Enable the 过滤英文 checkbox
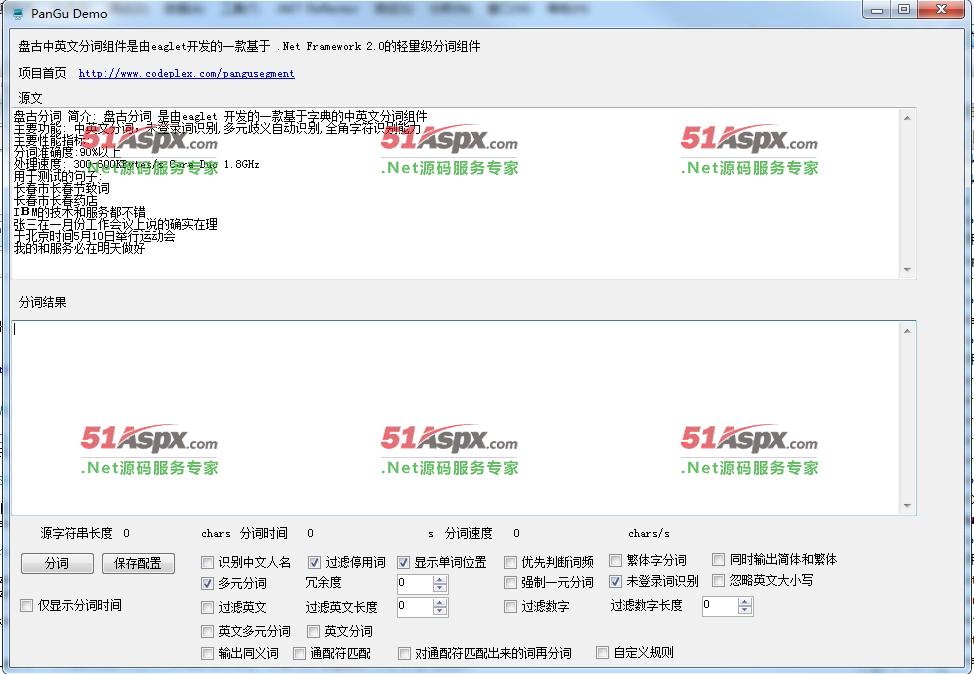Screen dimensions: 974x674 [207, 608]
